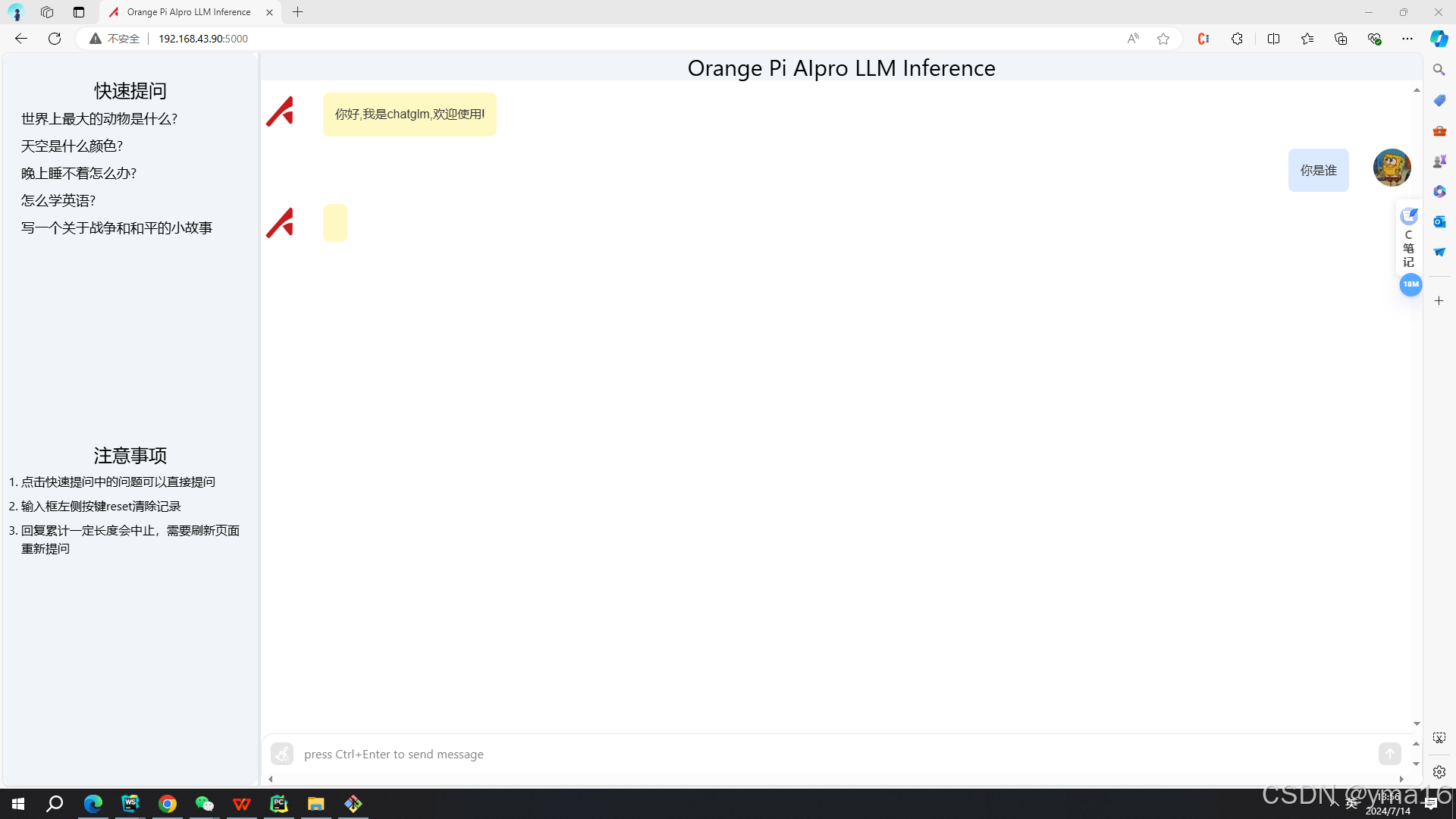Image resolution: width=1456 pixels, height=819 pixels.
Task: Open a new browser tab
Action: (x=298, y=12)
